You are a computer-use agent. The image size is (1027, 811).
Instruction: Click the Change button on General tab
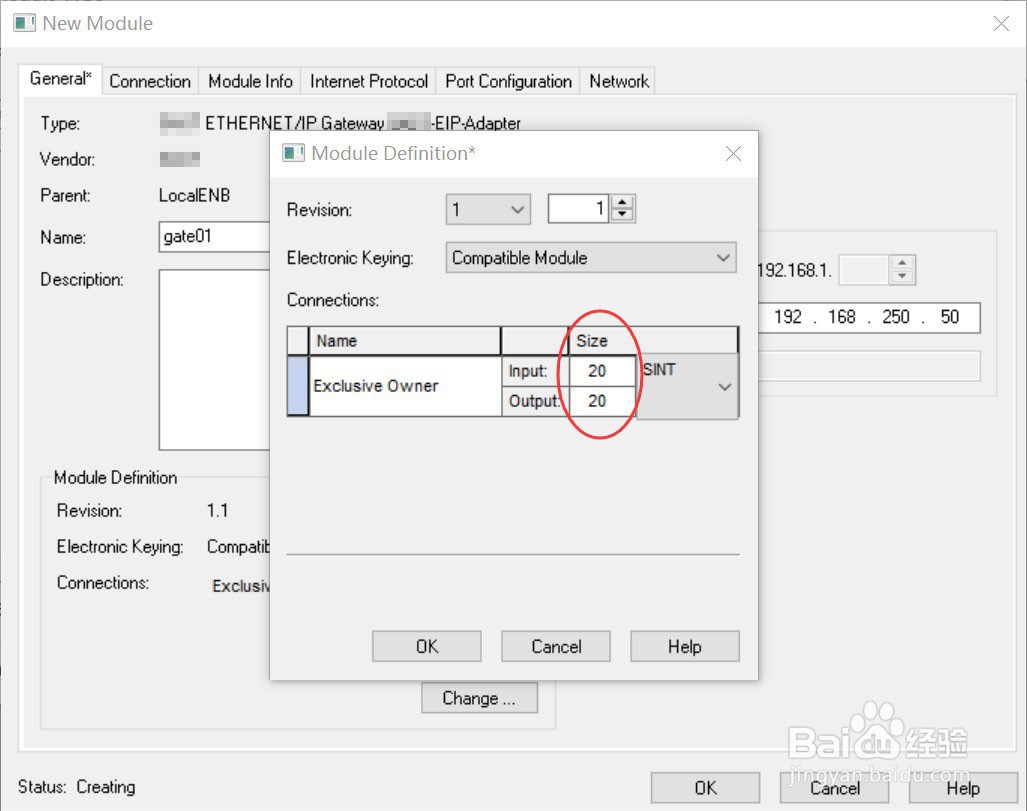pyautogui.click(x=478, y=698)
